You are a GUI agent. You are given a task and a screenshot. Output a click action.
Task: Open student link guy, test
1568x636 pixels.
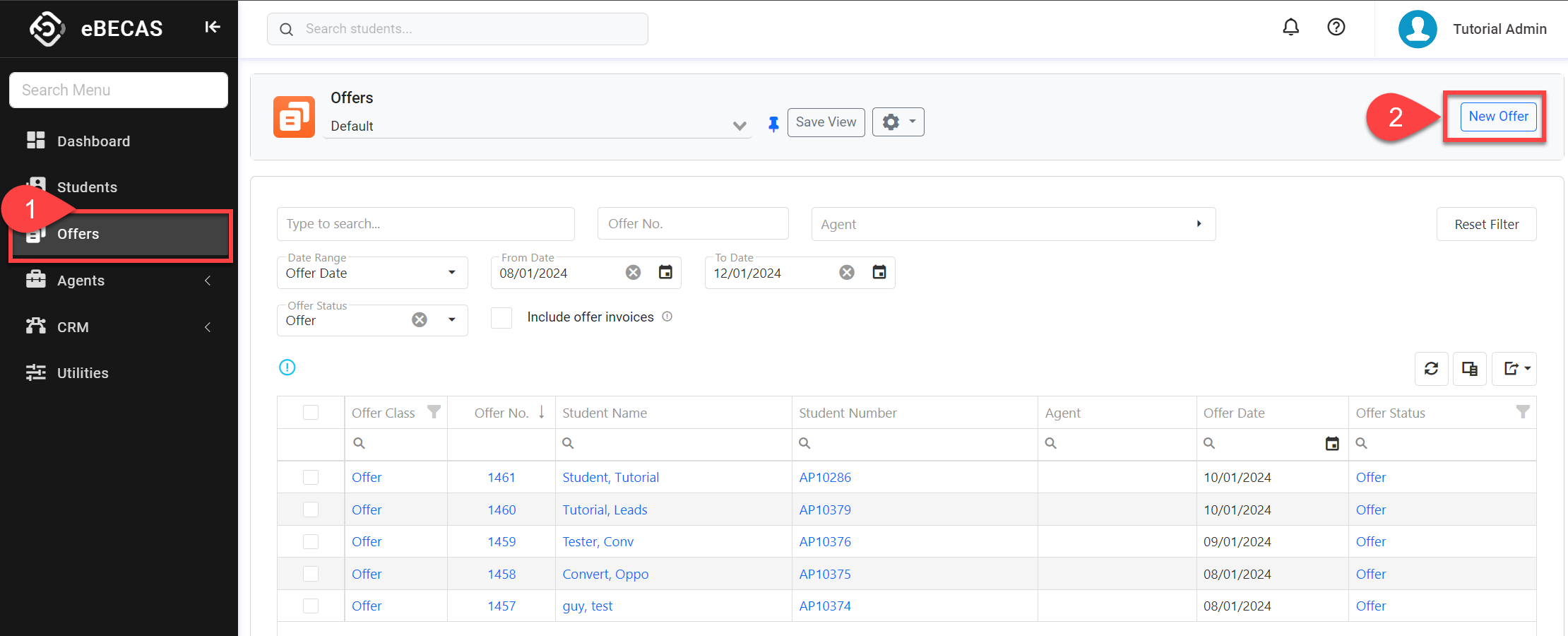pyautogui.click(x=588, y=606)
